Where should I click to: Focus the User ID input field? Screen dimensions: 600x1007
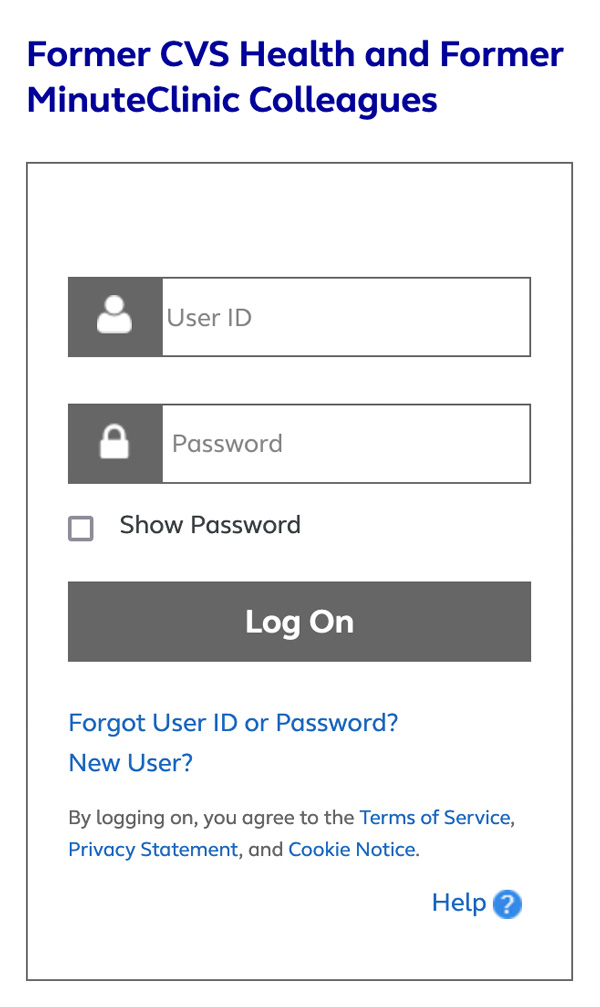click(346, 317)
